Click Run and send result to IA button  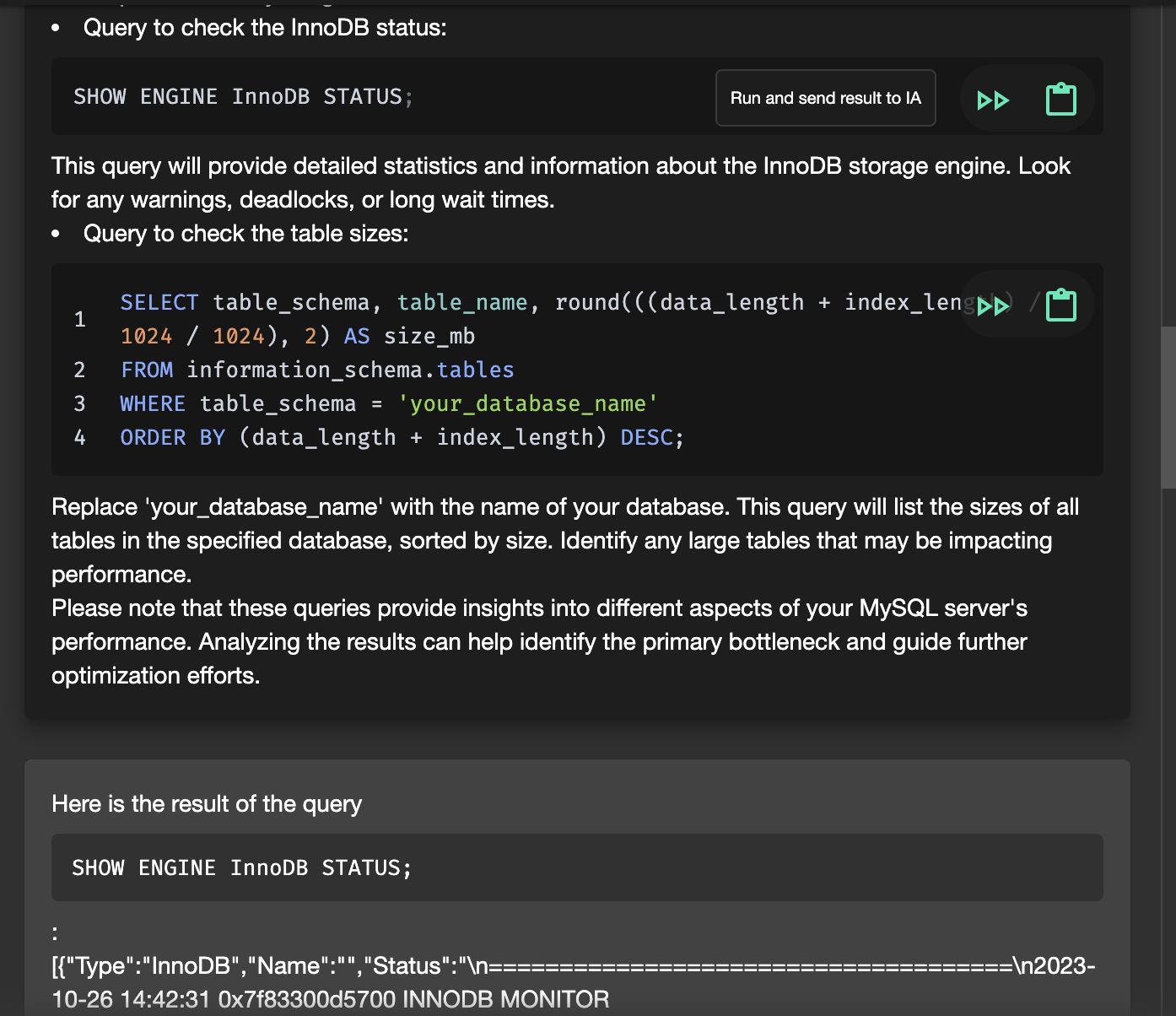coord(825,98)
